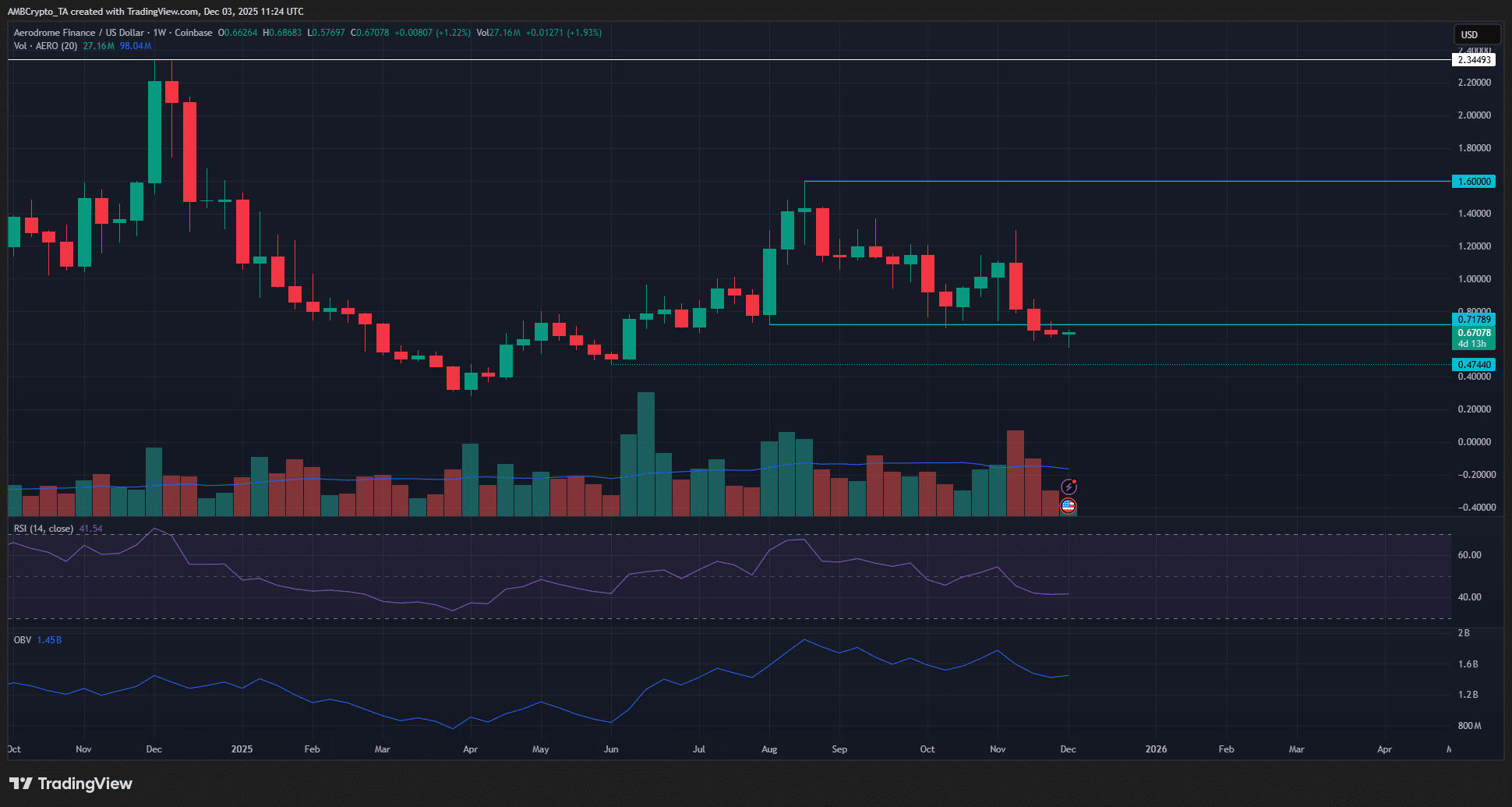Viewport: 1512px width, 807px height.
Task: Click the 0.47440 dotted level price label
Action: coord(1474,365)
